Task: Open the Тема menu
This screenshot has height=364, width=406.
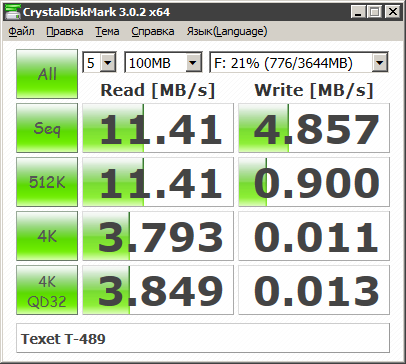Action: (107, 31)
